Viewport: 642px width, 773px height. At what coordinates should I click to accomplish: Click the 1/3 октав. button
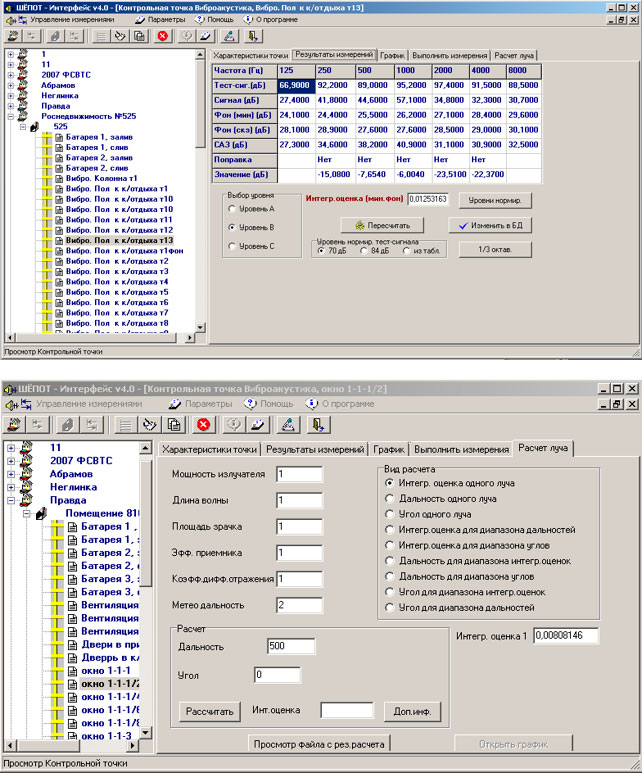495,249
